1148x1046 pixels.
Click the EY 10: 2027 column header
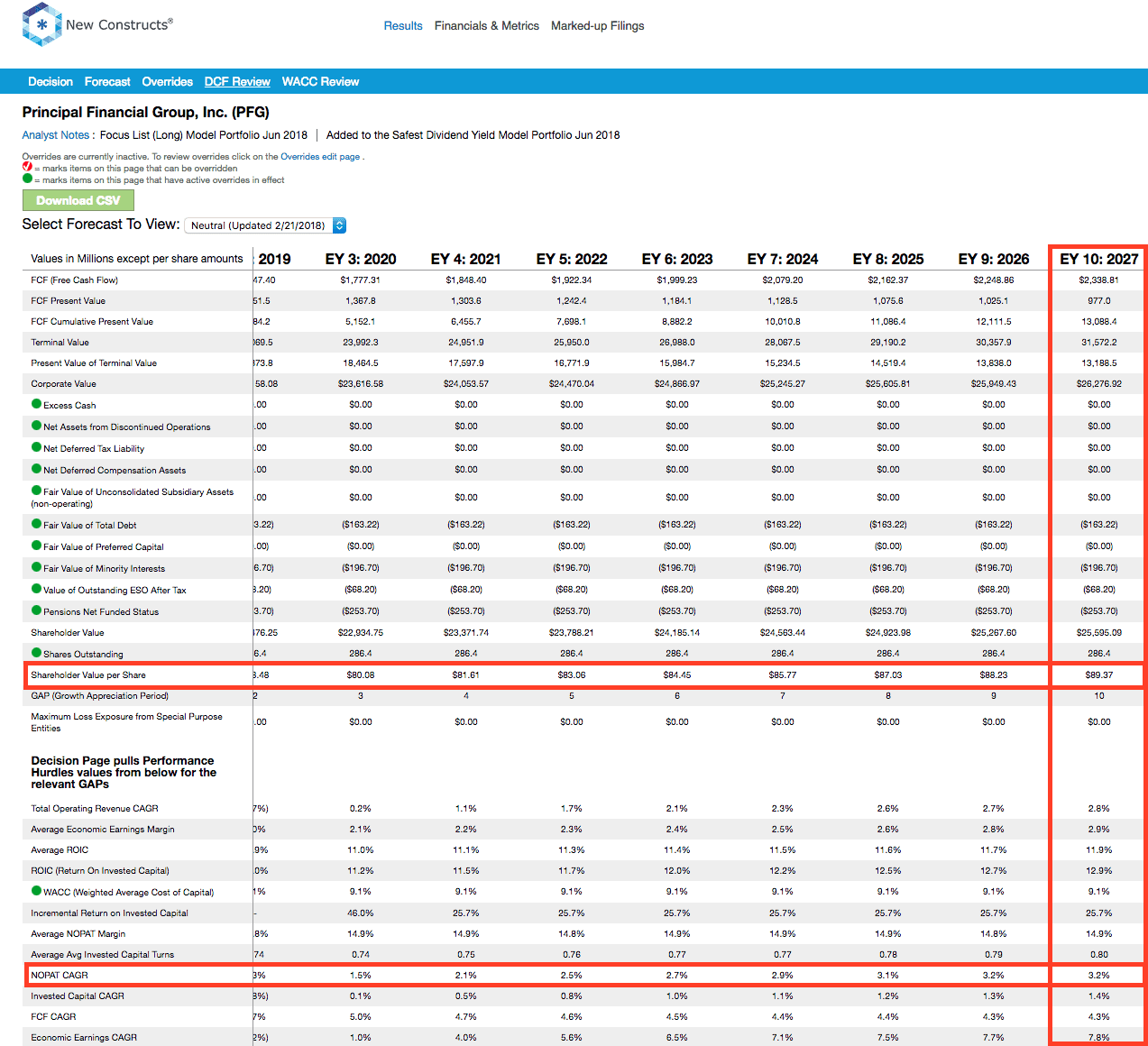click(x=1098, y=259)
